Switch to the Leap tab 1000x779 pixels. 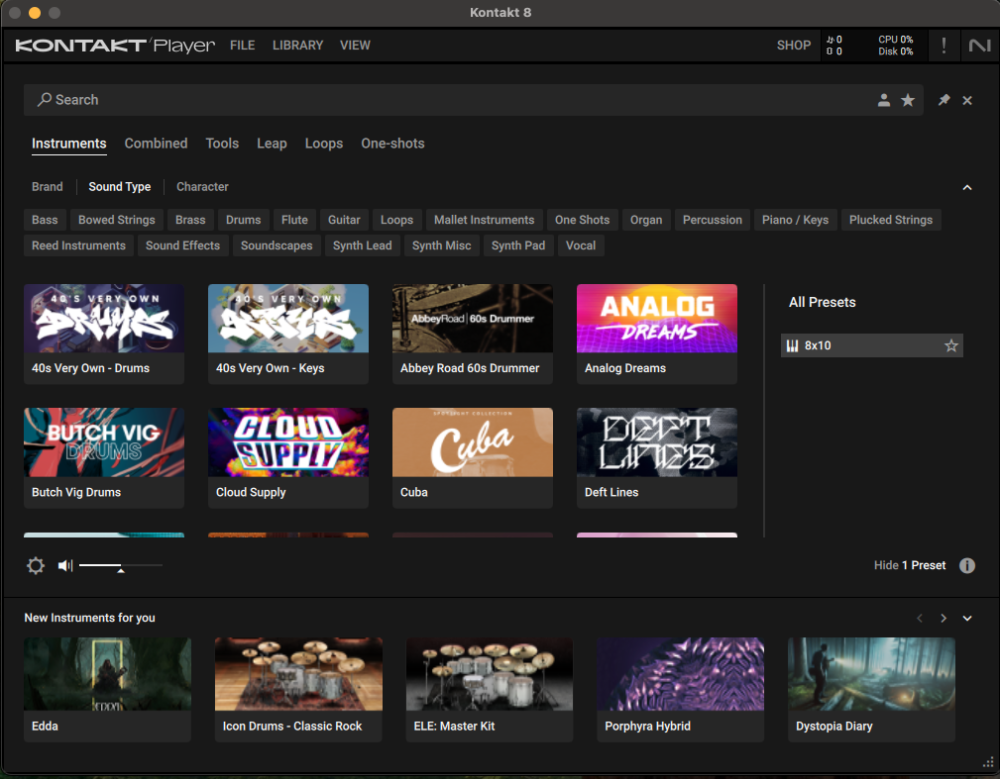coord(272,144)
